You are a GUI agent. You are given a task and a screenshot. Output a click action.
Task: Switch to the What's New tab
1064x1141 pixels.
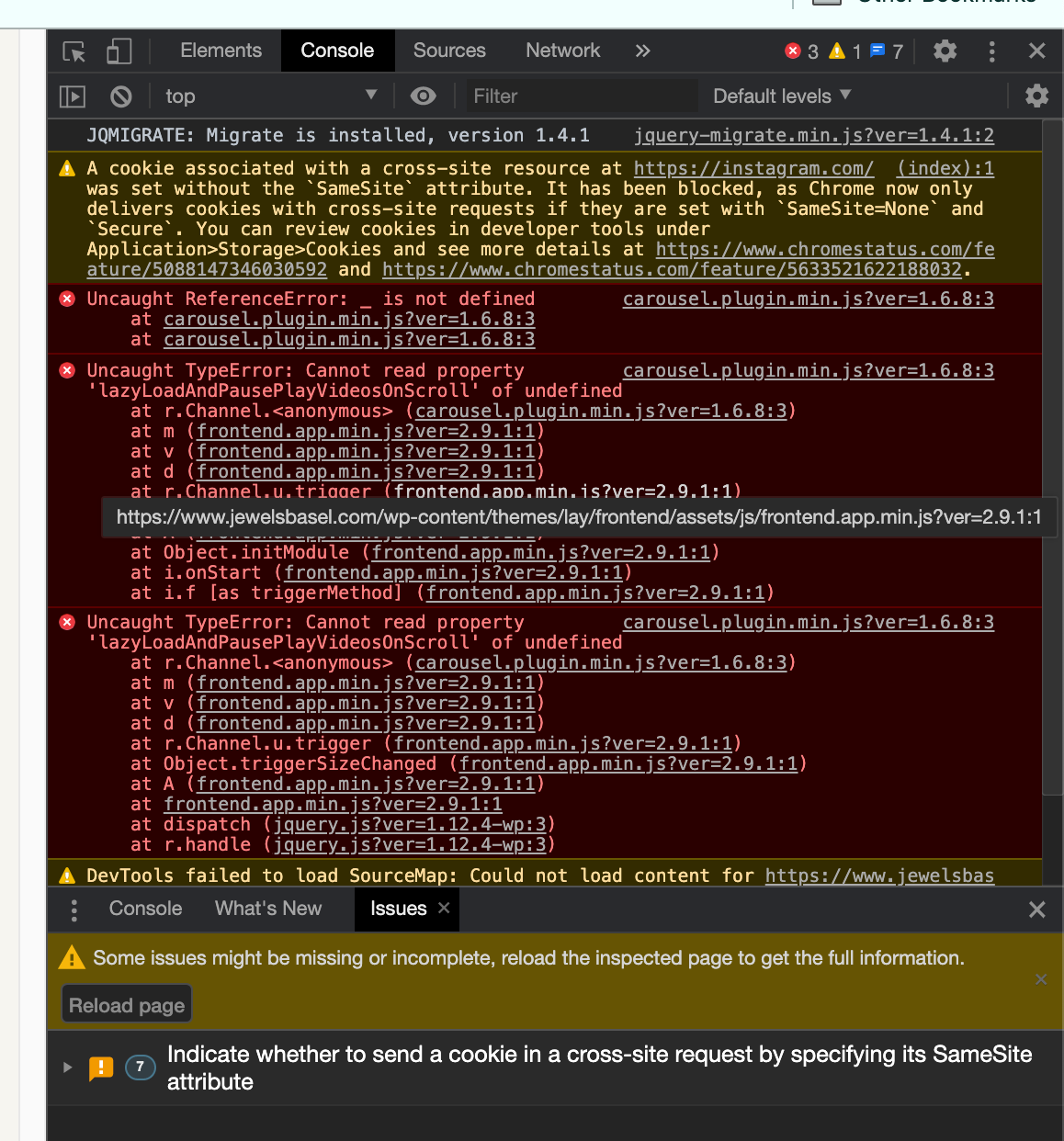[267, 909]
